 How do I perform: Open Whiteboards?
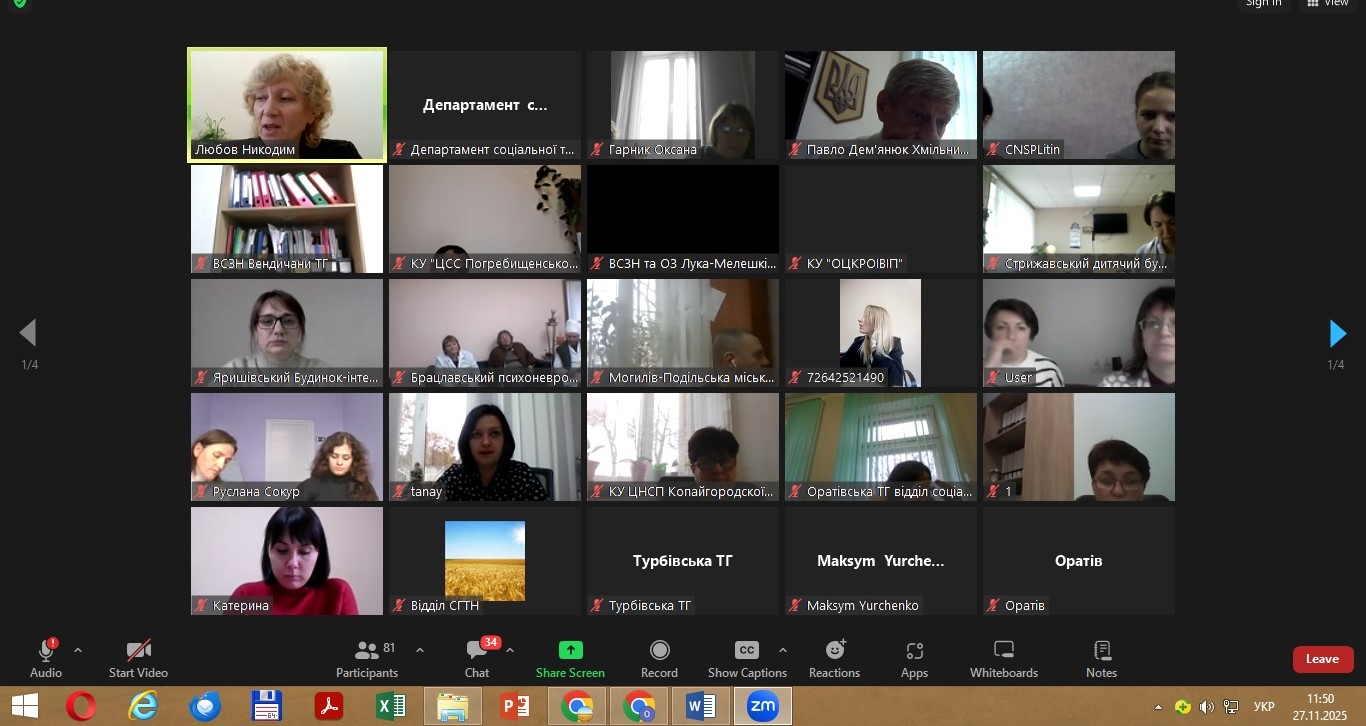tap(1004, 659)
